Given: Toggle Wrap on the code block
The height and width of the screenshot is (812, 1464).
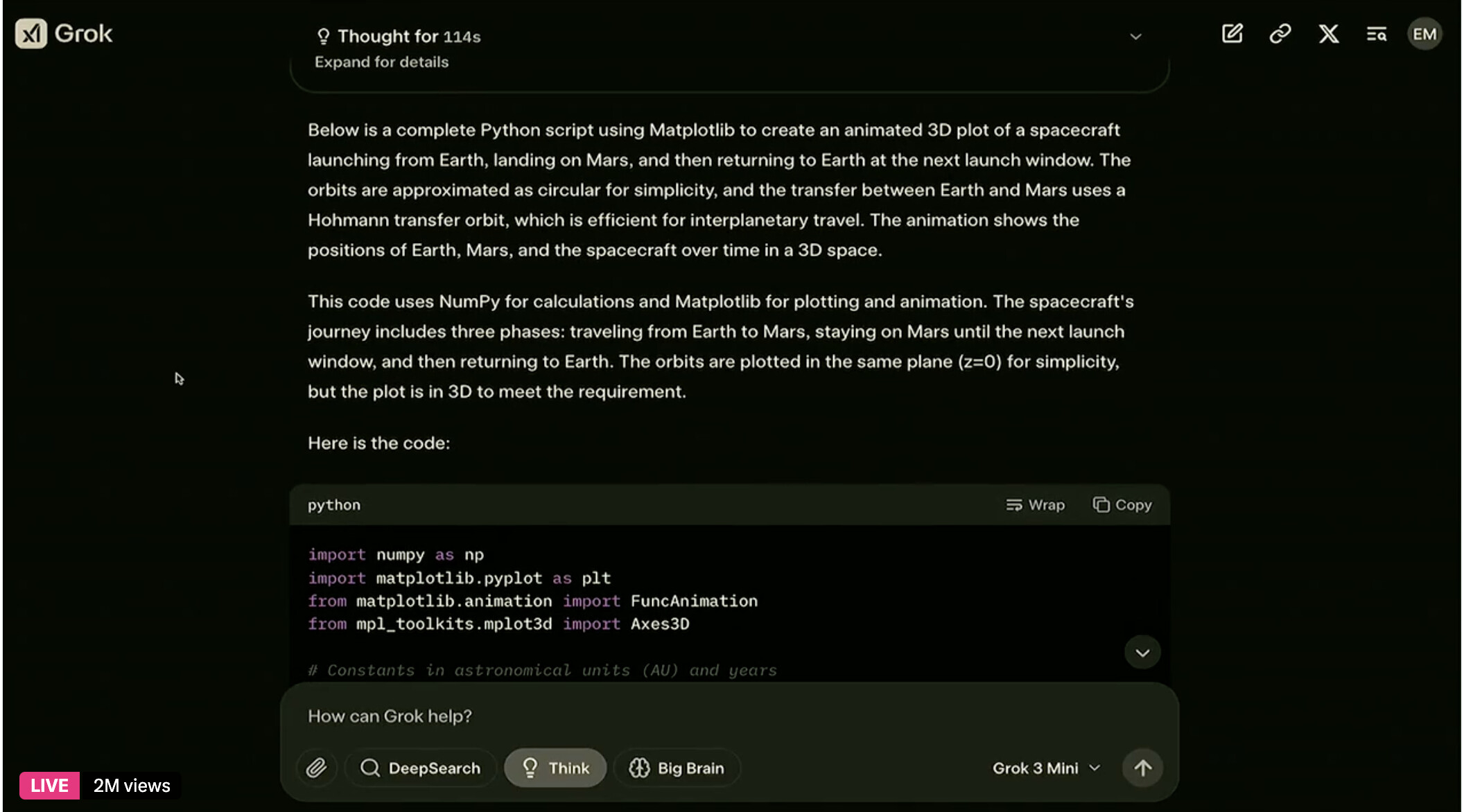Looking at the screenshot, I should pos(1036,505).
